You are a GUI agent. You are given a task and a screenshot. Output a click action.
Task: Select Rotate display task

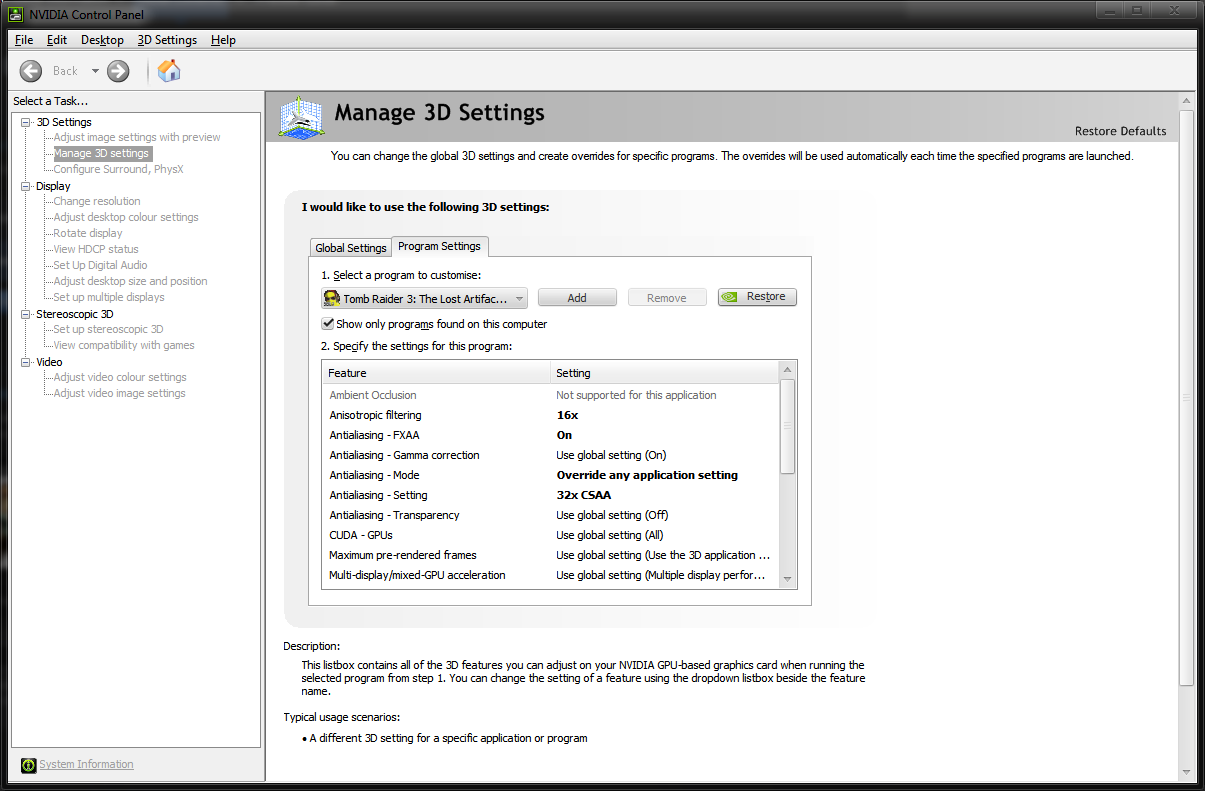[x=88, y=234]
